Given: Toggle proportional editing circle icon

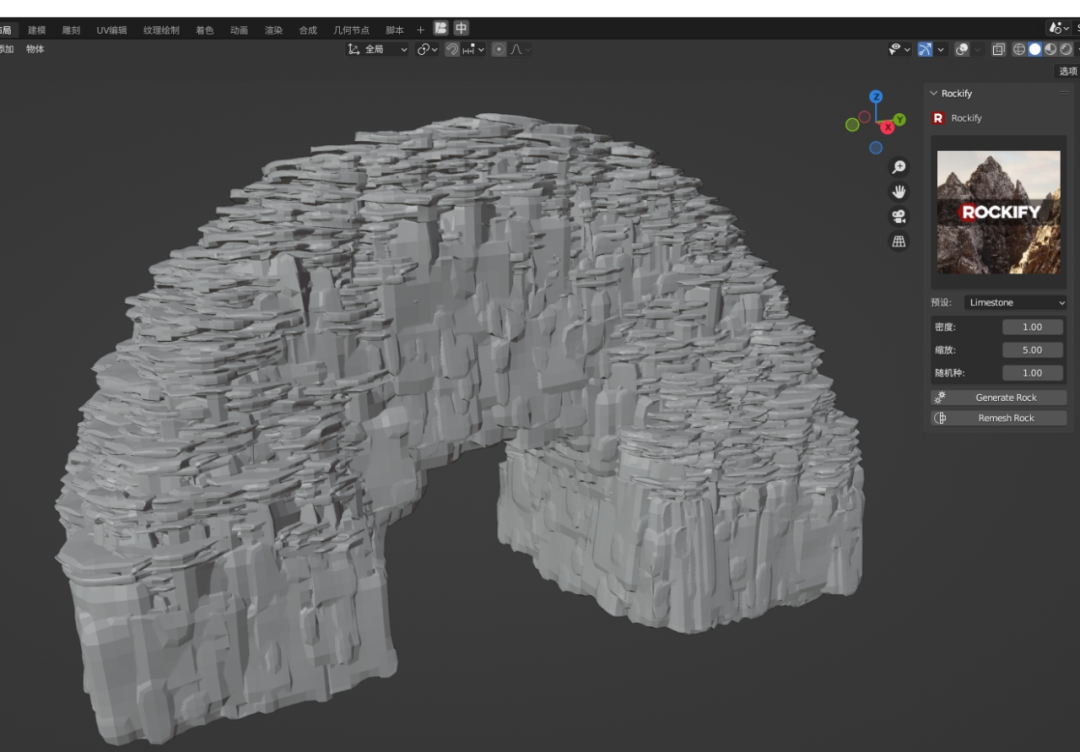Looking at the screenshot, I should [x=499, y=49].
